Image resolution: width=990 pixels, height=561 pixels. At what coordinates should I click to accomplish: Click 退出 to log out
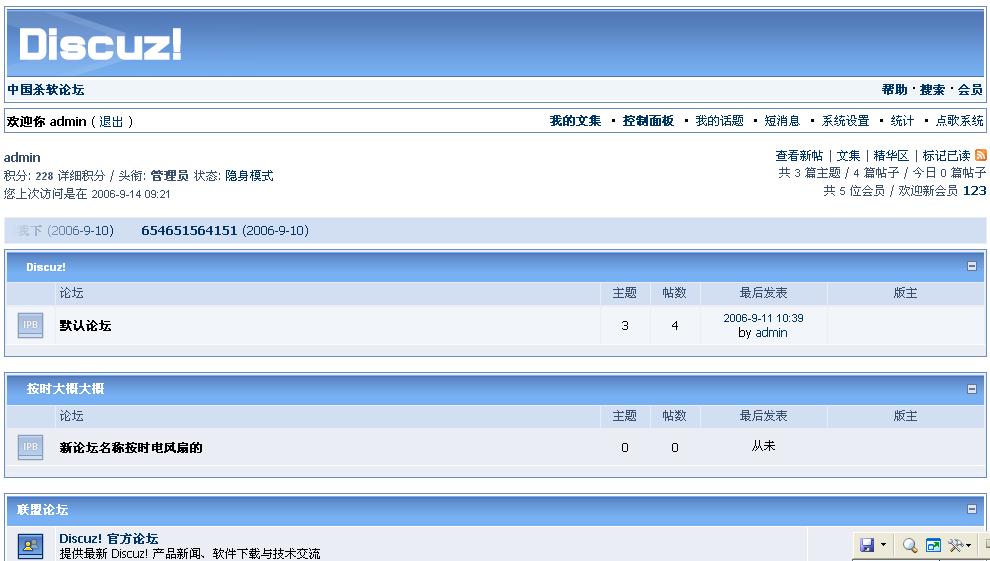[111, 121]
